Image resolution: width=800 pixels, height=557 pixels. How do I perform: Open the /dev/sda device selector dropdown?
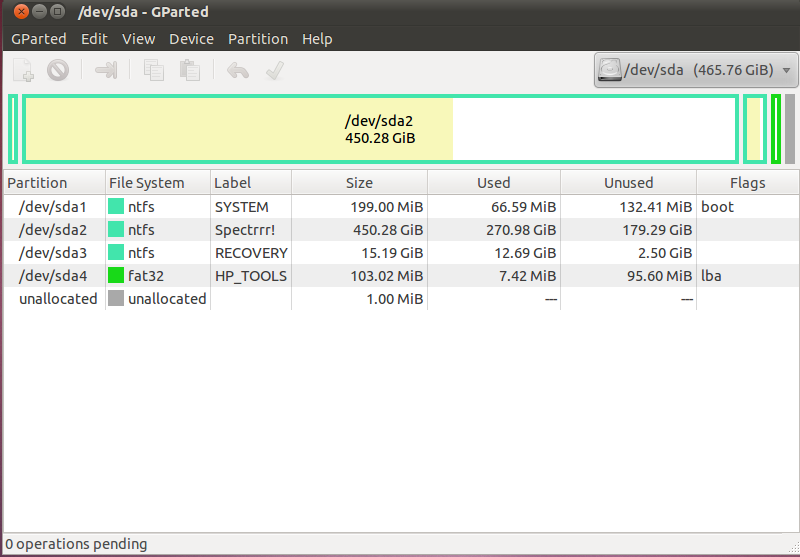(x=696, y=70)
